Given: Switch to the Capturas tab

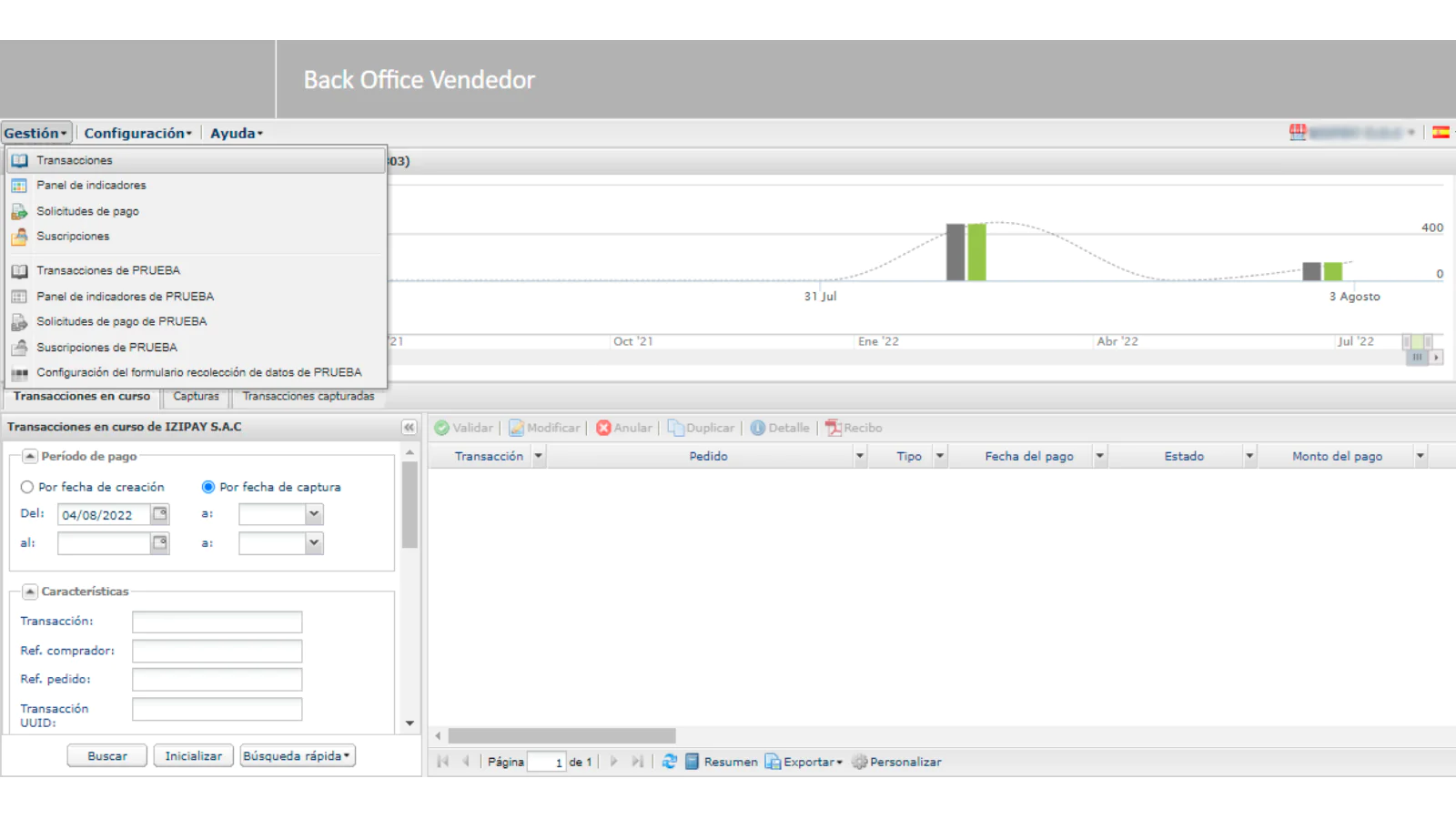Looking at the screenshot, I should (196, 397).
